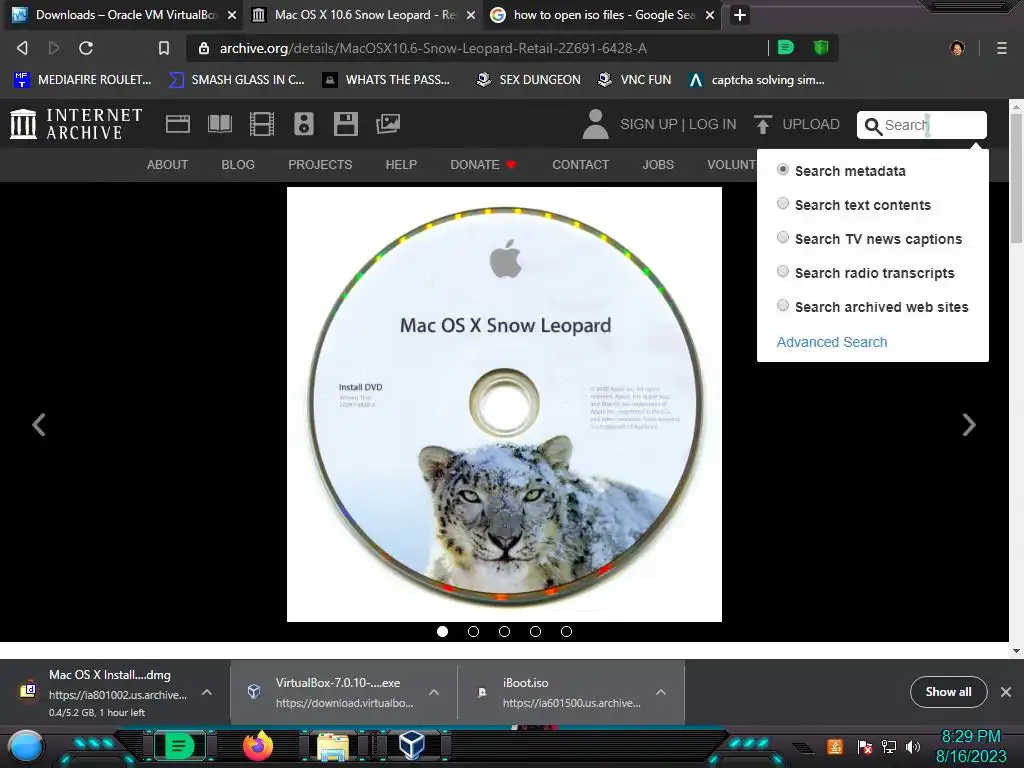Open the Software floppy disk icon

click(345, 124)
